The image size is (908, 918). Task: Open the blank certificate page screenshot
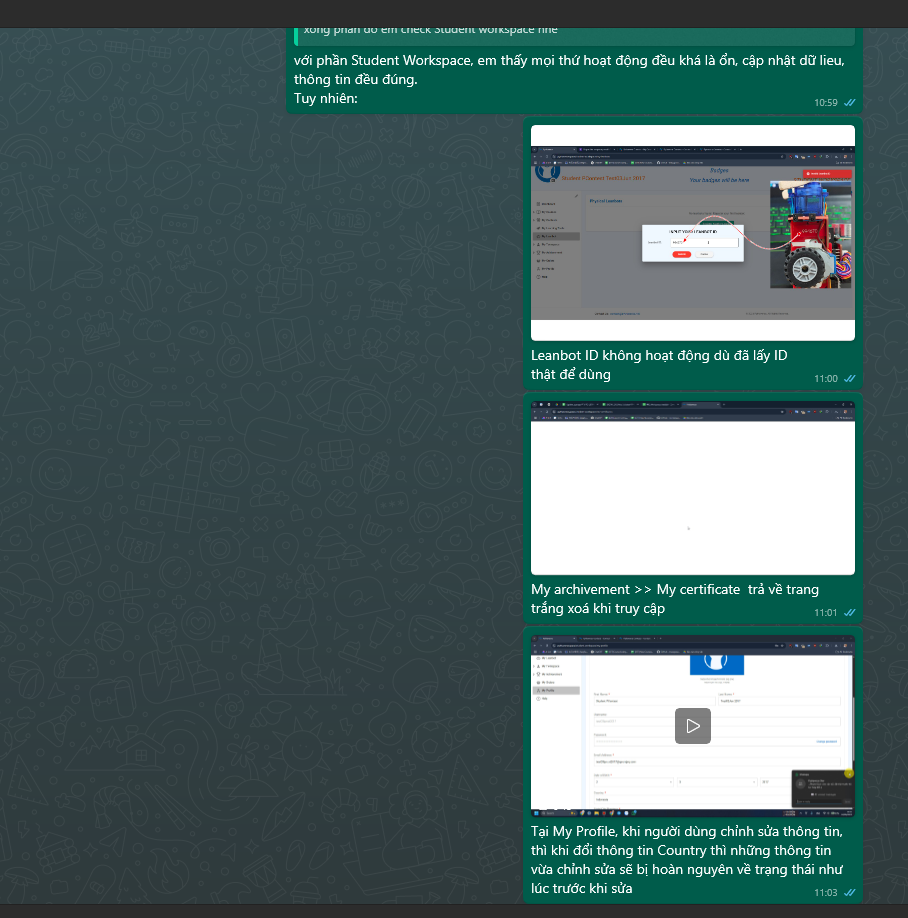(x=693, y=488)
